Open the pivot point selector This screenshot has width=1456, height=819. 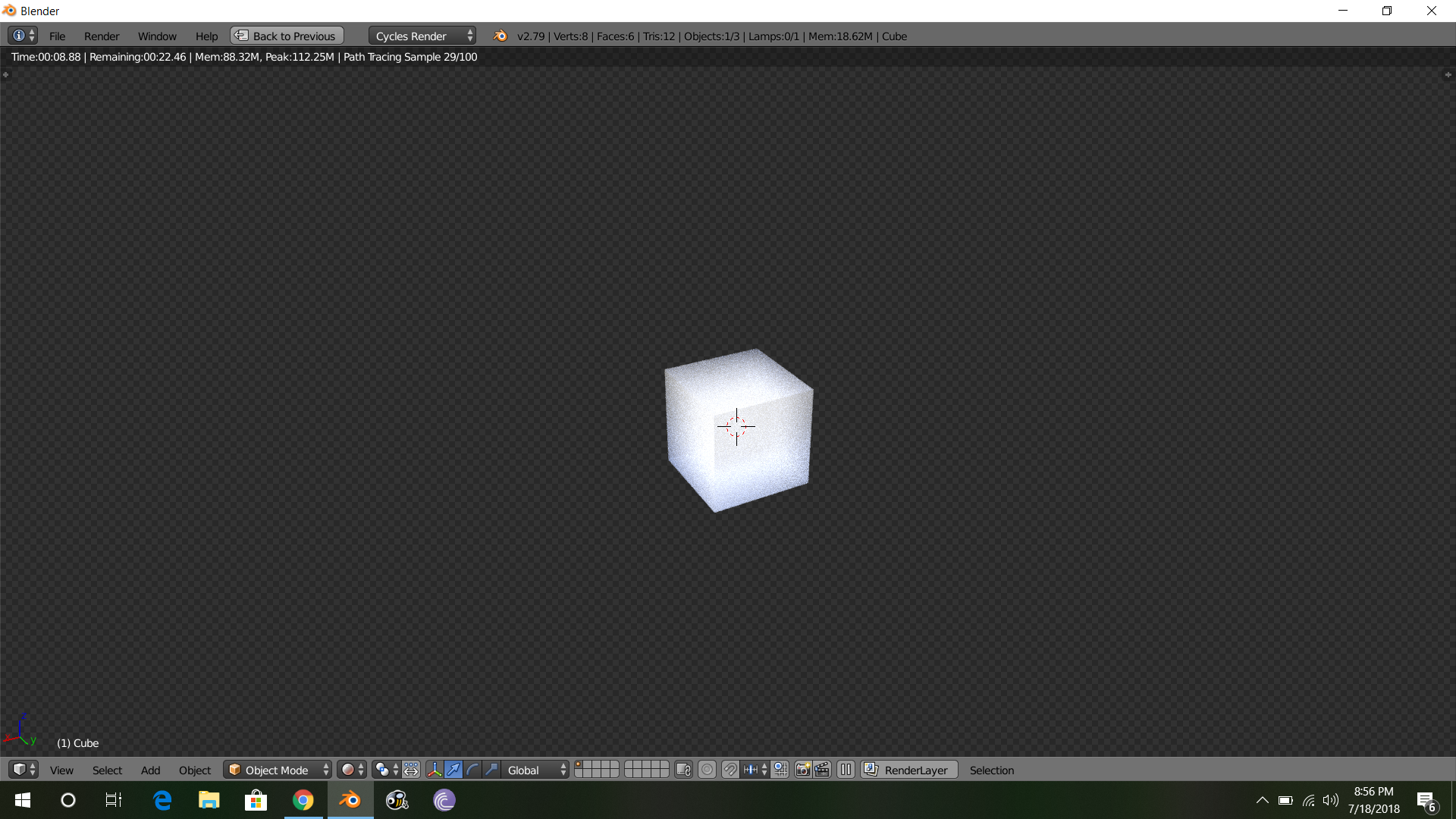pyautogui.click(x=386, y=770)
